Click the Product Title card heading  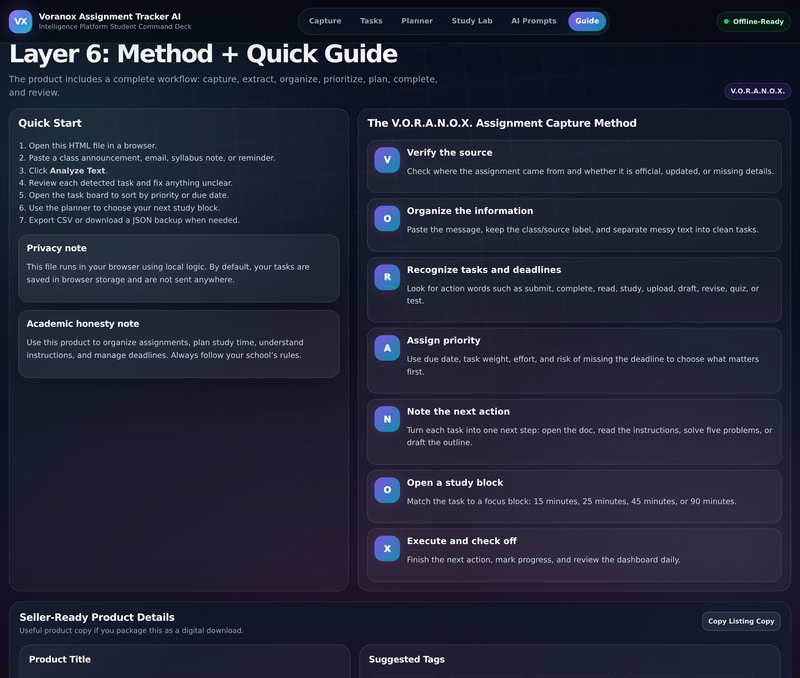click(60, 659)
